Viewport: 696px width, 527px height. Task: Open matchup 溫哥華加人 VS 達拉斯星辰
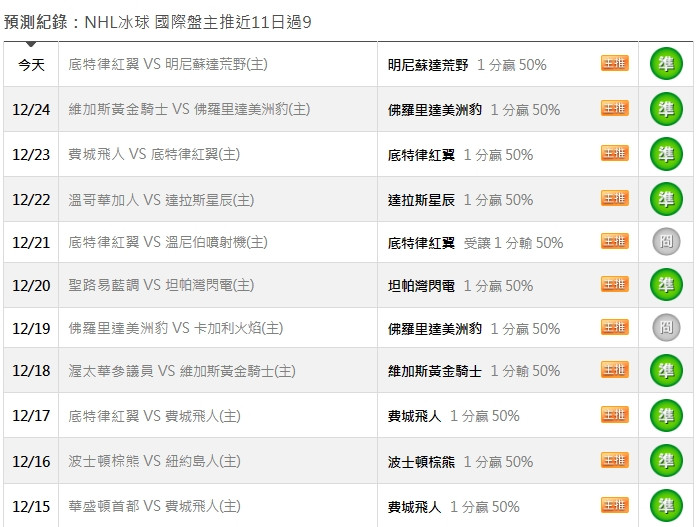(161, 200)
